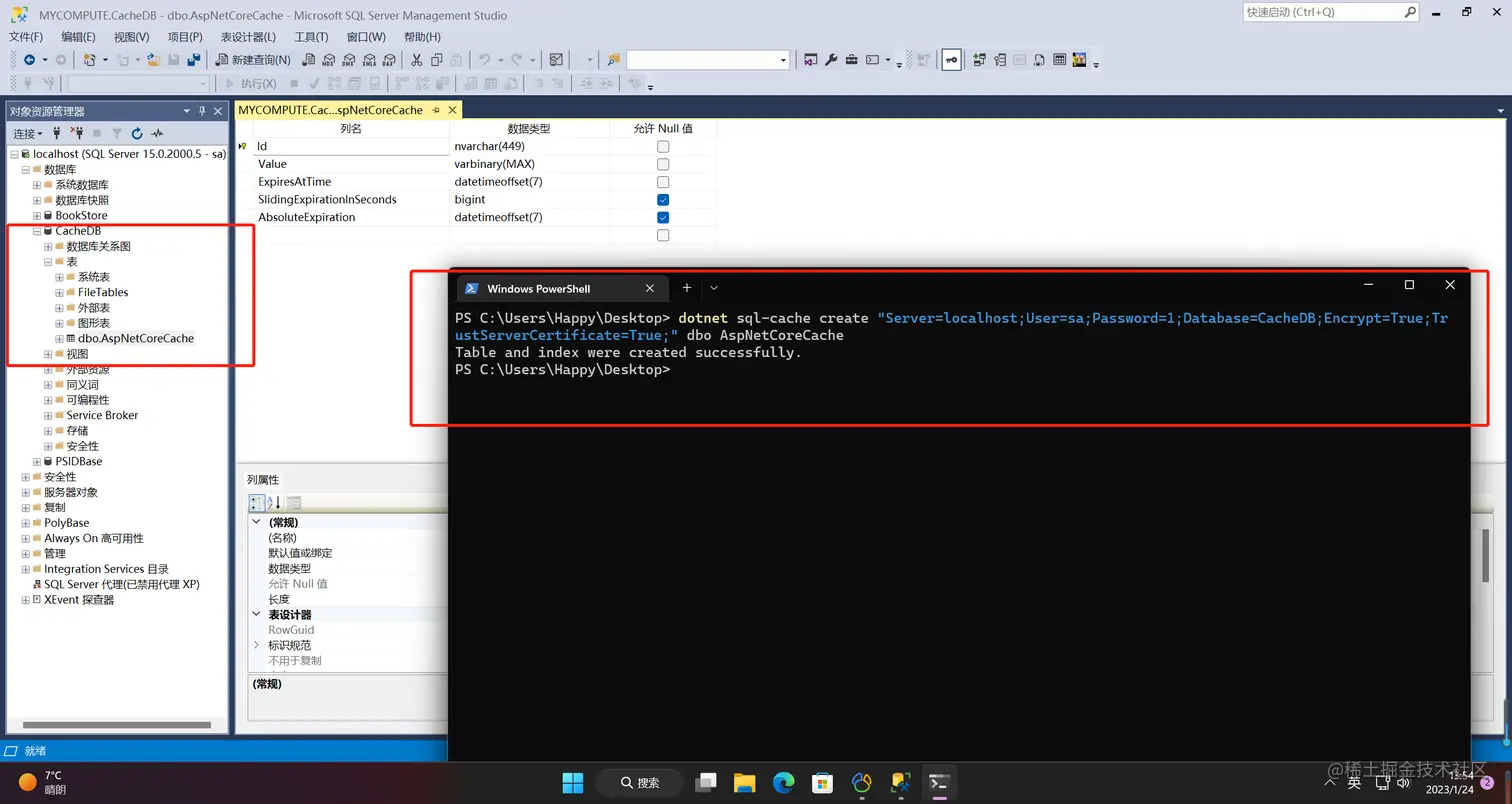Open the 视图(V) menu
The image size is (1512, 804).
[x=131, y=37]
